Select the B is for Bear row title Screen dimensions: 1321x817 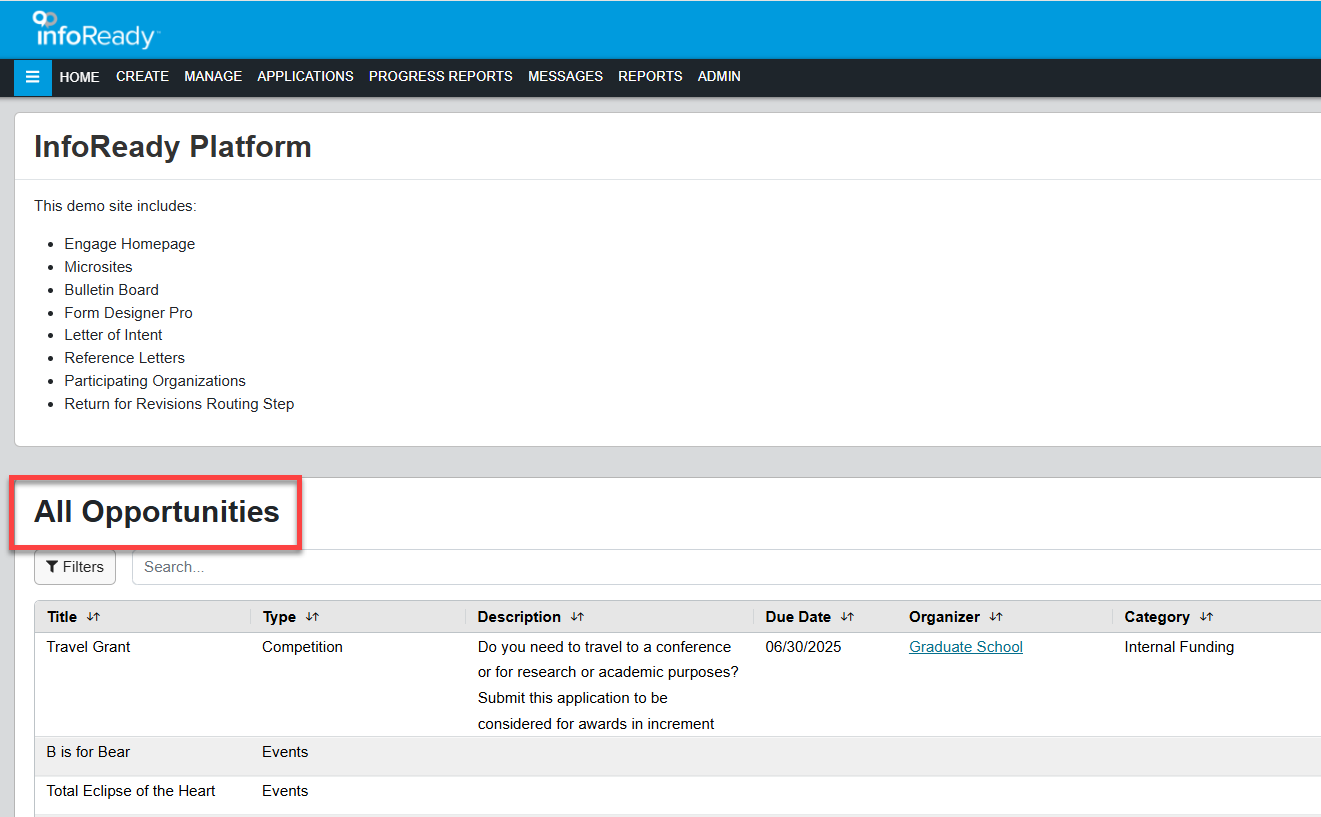pos(88,752)
